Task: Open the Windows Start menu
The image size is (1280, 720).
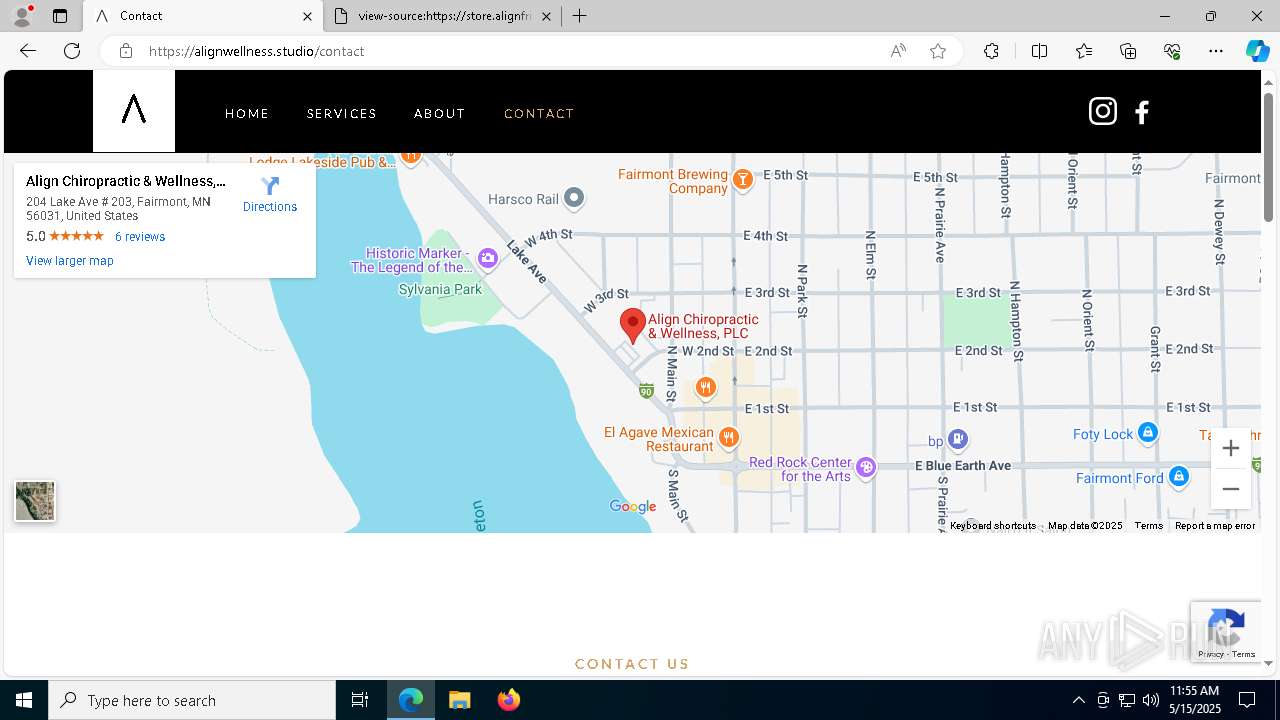Action: coord(24,700)
